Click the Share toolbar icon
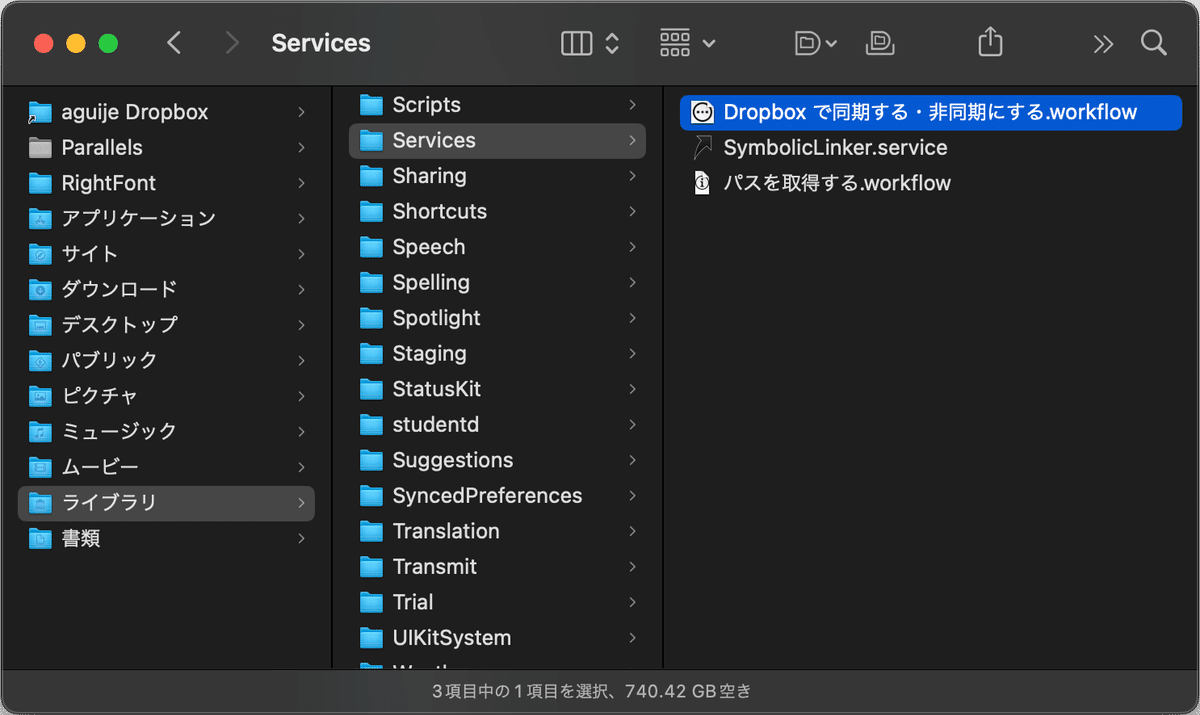Screen dimensions: 1200x715 pyautogui.click(x=989, y=43)
